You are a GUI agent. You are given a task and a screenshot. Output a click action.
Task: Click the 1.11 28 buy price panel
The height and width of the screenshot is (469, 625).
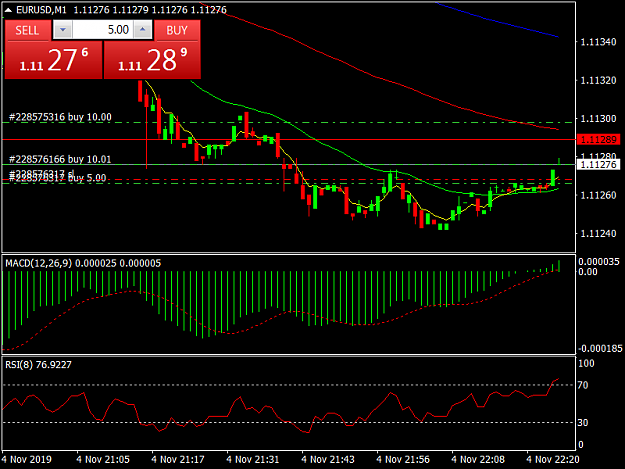(x=152, y=60)
